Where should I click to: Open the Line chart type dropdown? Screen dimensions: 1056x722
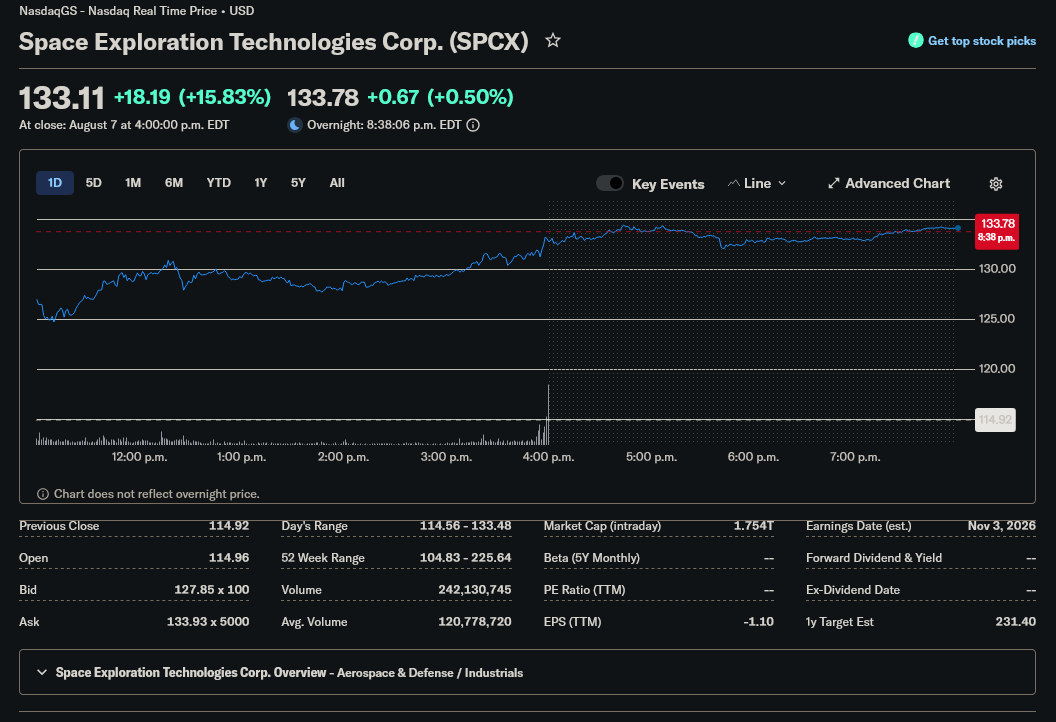(757, 183)
